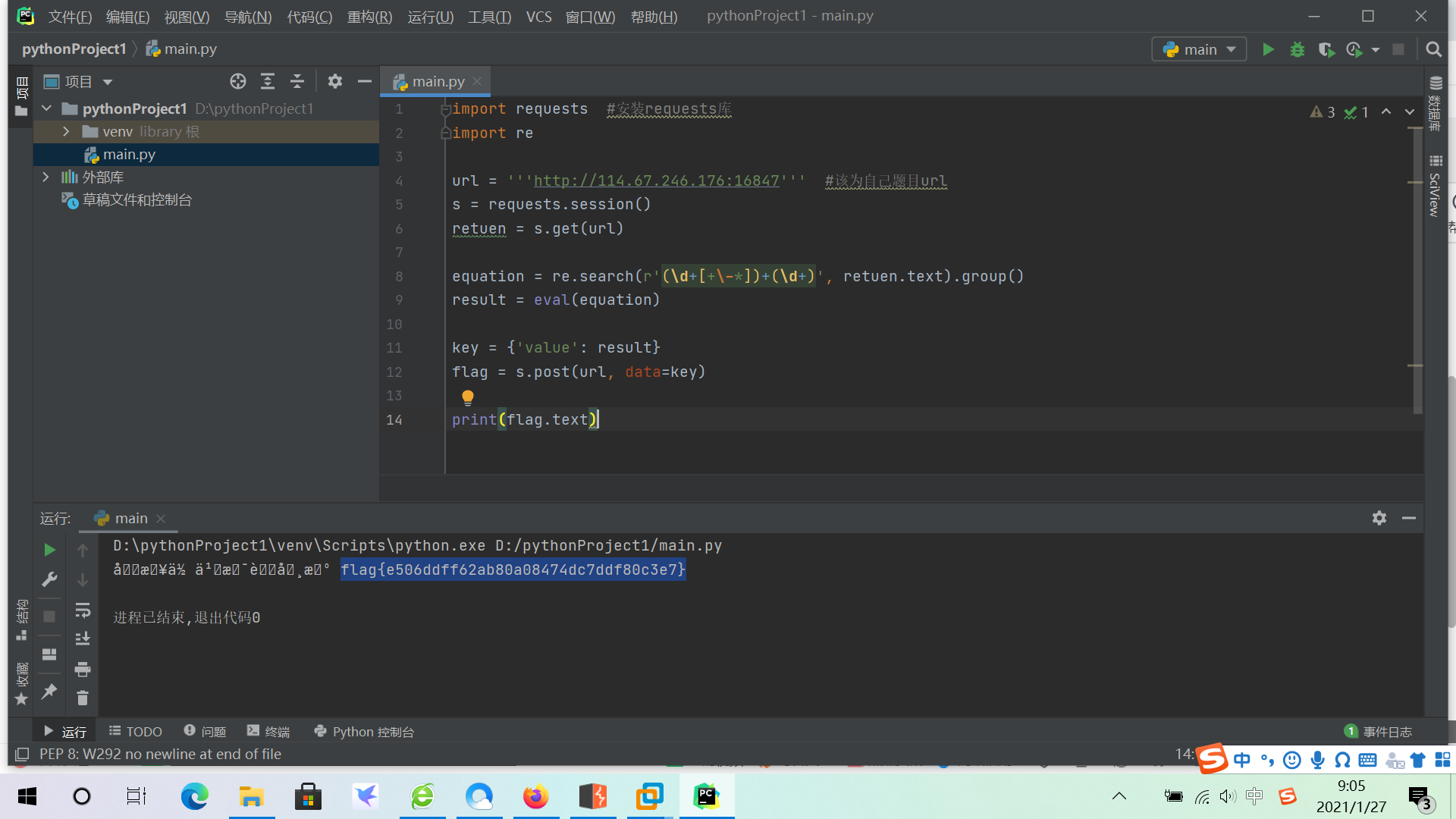Screen dimensions: 1456x819
Task: Click the URL link on line 4
Action: tap(657, 180)
